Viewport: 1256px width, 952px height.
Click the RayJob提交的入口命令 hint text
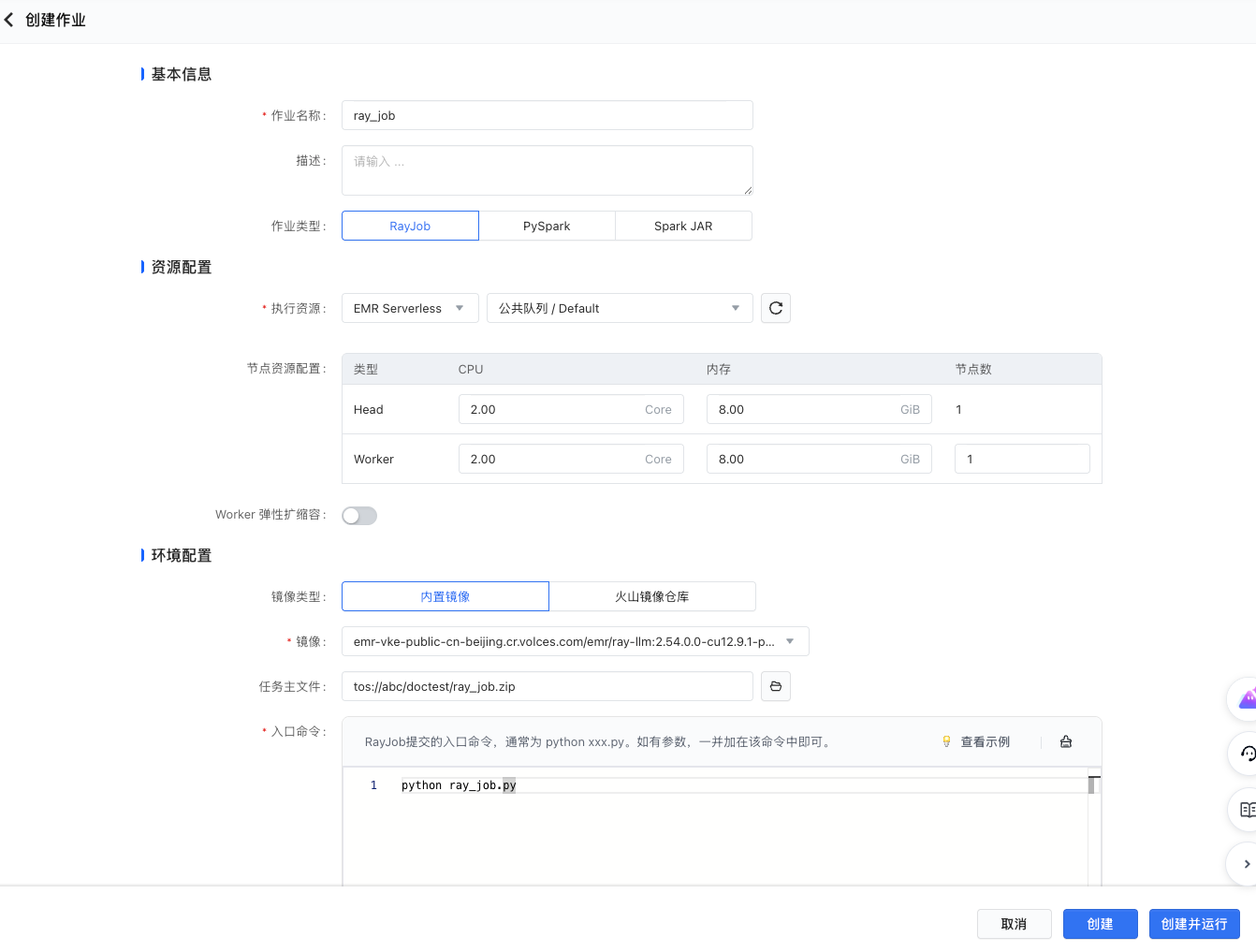[x=598, y=741]
